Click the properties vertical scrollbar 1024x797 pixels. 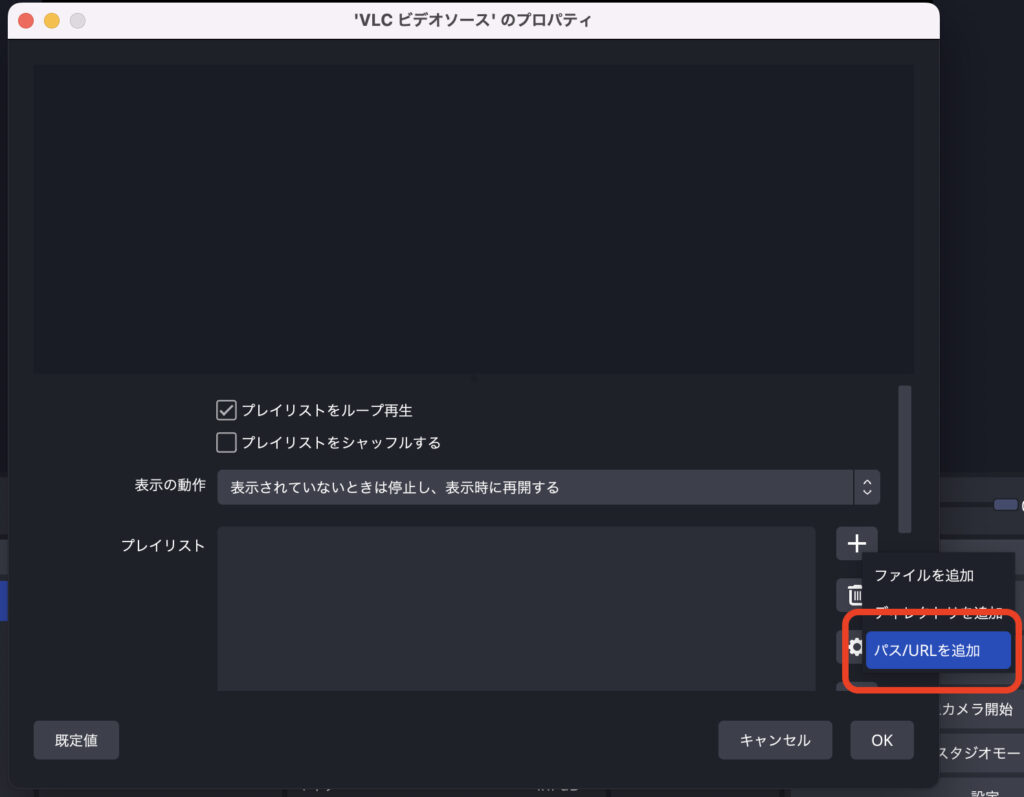[x=904, y=459]
